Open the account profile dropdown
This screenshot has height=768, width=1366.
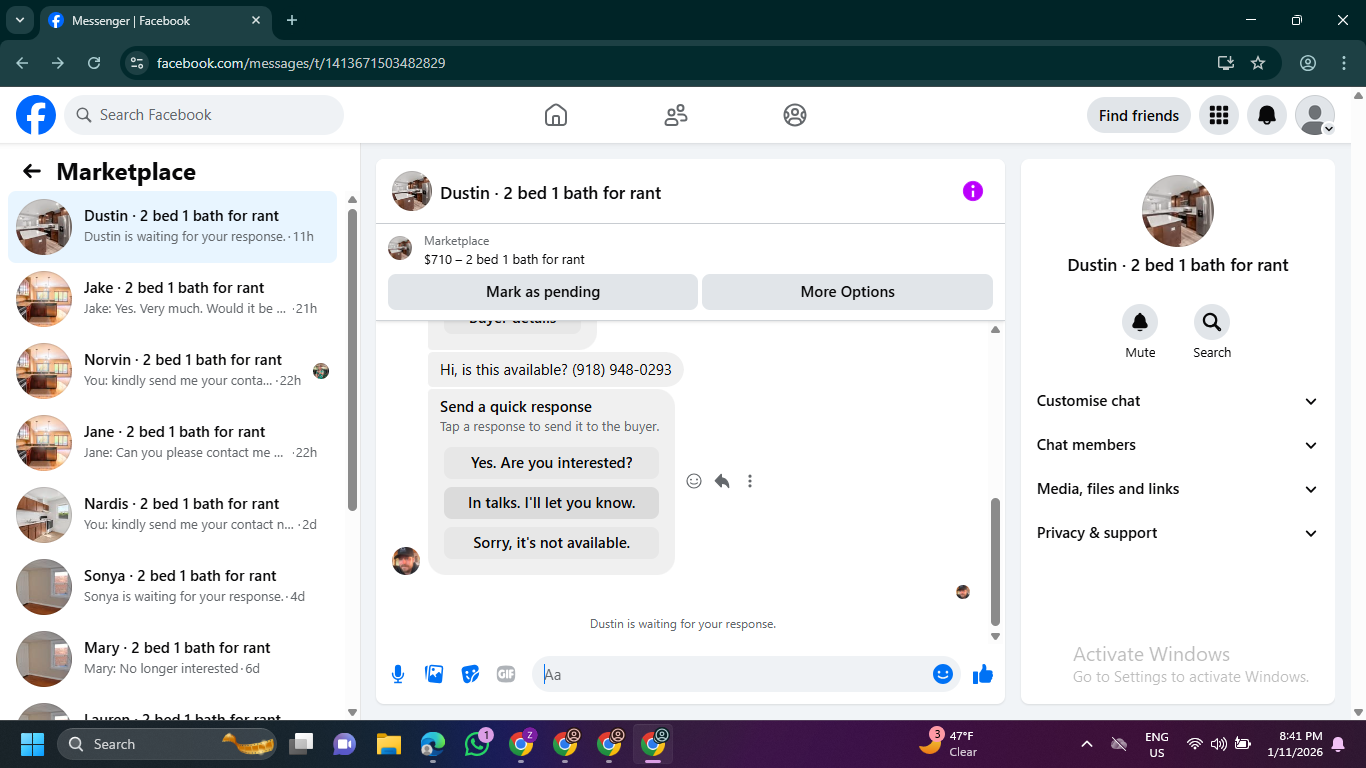[1315, 115]
